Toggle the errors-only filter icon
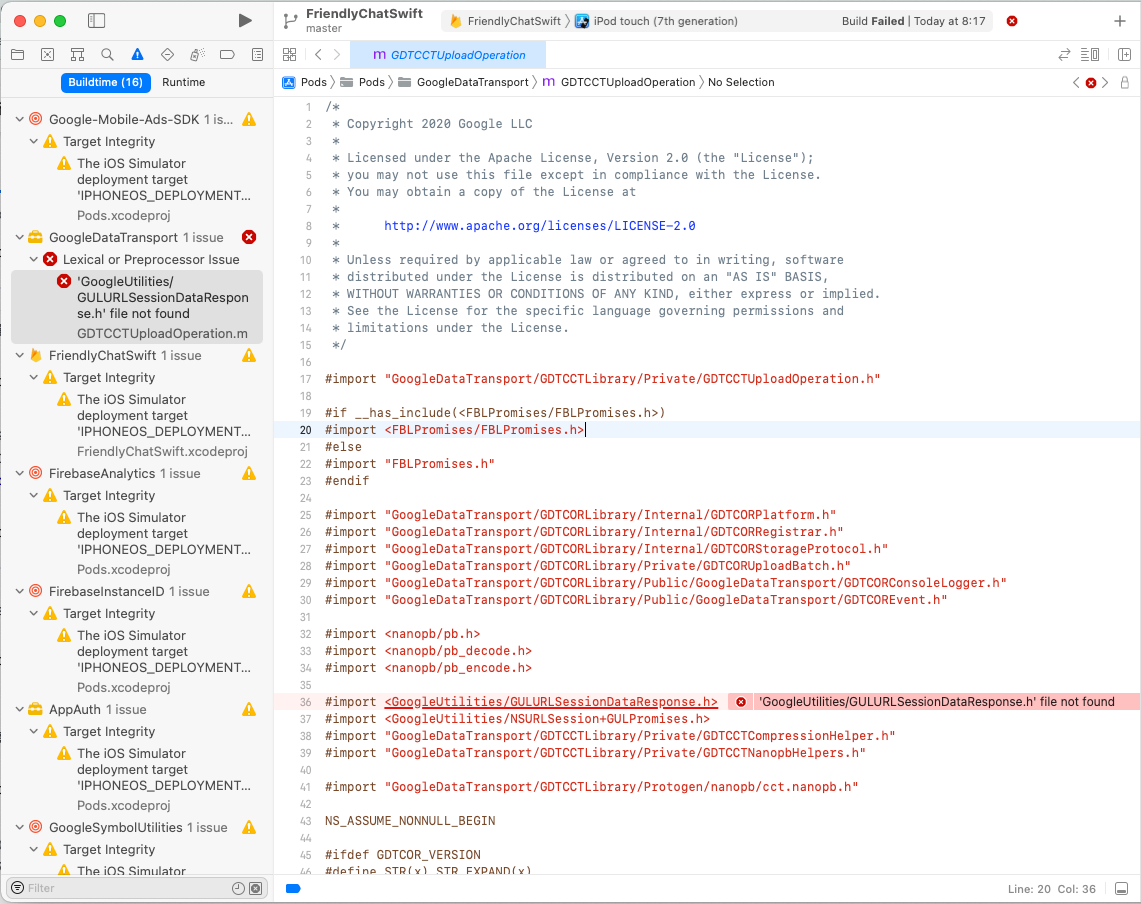The height and width of the screenshot is (904, 1141). pyautogui.click(x=255, y=888)
